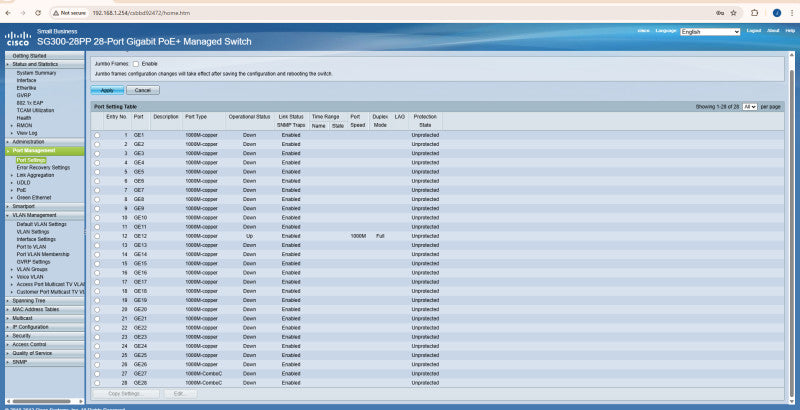Select the radio button for port GE24
The image size is (800, 410).
point(97,346)
